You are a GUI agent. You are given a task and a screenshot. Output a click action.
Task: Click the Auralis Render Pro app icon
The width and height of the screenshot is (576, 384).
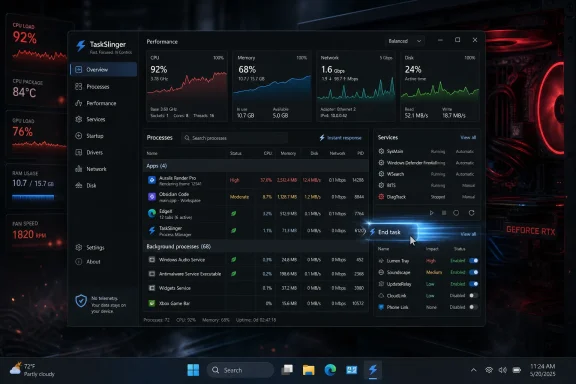pyautogui.click(x=152, y=180)
